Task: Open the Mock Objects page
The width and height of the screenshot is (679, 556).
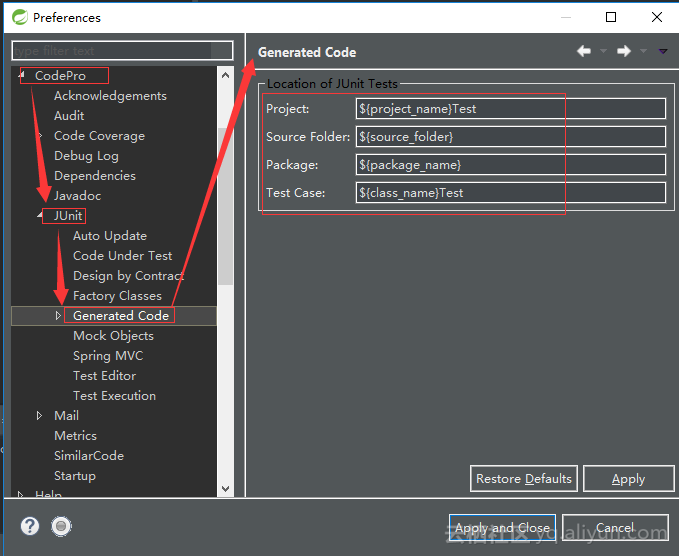Action: tap(113, 336)
